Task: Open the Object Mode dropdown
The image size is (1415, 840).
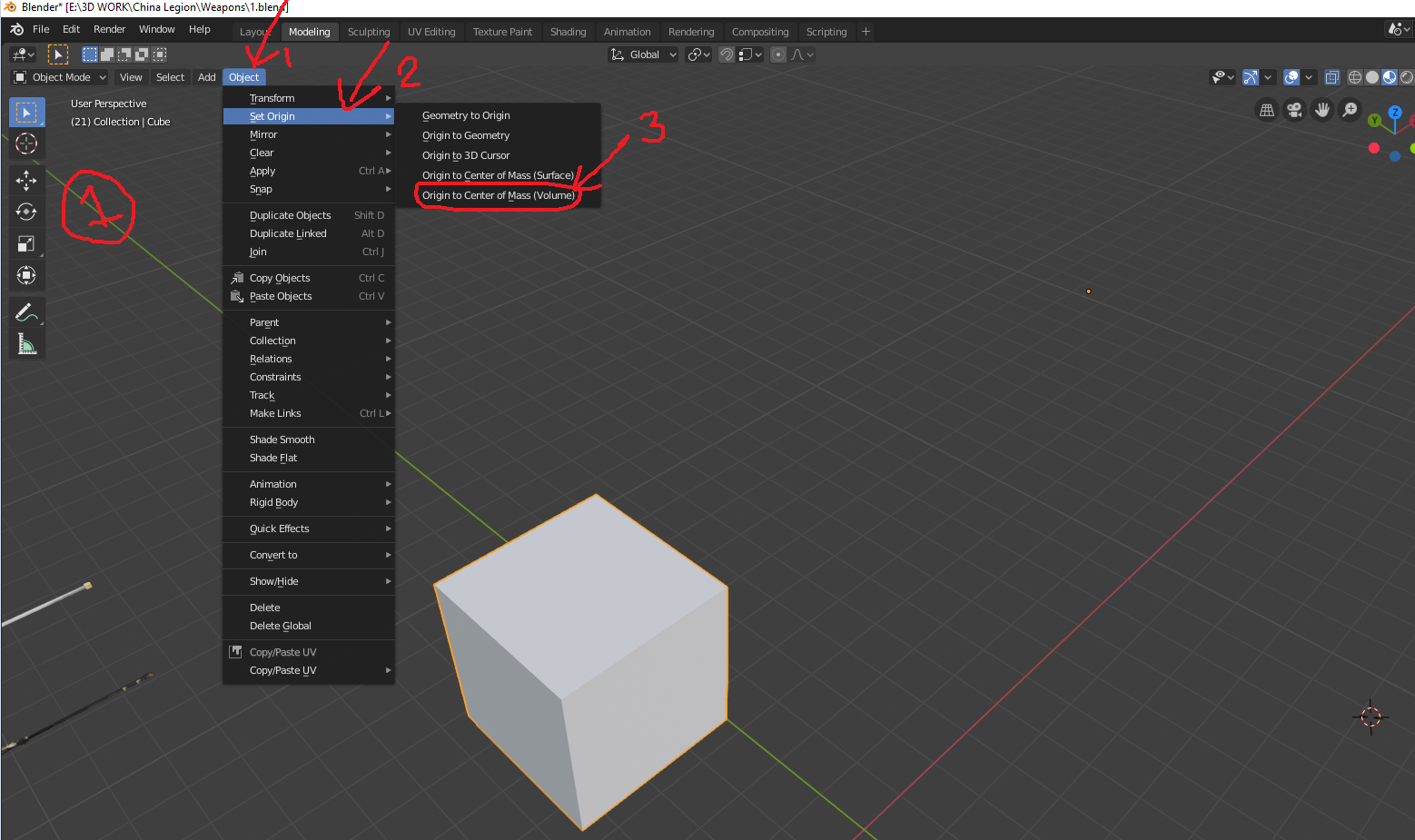Action: [58, 77]
